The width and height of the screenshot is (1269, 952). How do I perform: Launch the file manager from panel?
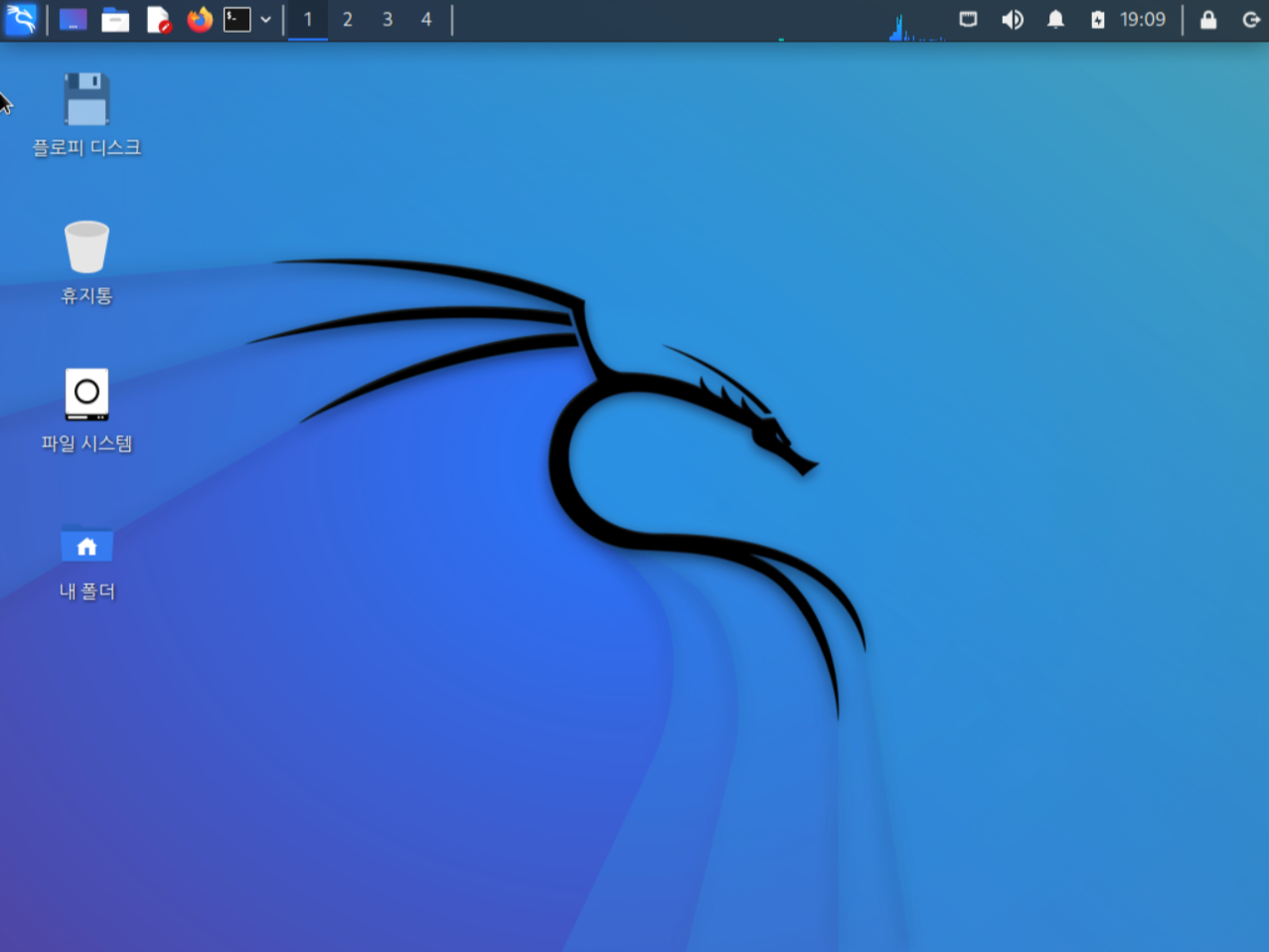(x=115, y=19)
